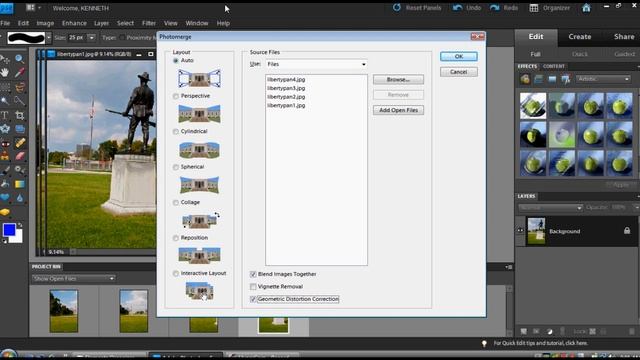Select the Sponge tool
Screen dimensions: 640x360
point(5,212)
